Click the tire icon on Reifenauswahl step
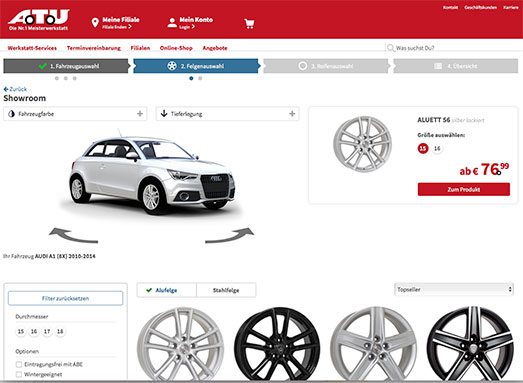Viewport: 523px width, 383px height. pyautogui.click(x=303, y=66)
